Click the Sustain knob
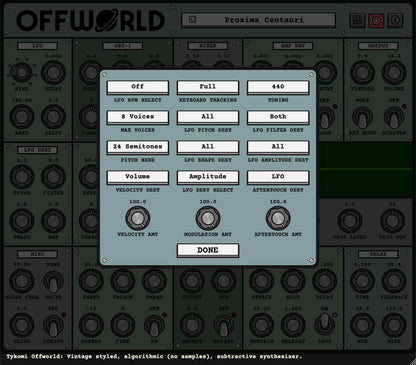 click(262, 325)
